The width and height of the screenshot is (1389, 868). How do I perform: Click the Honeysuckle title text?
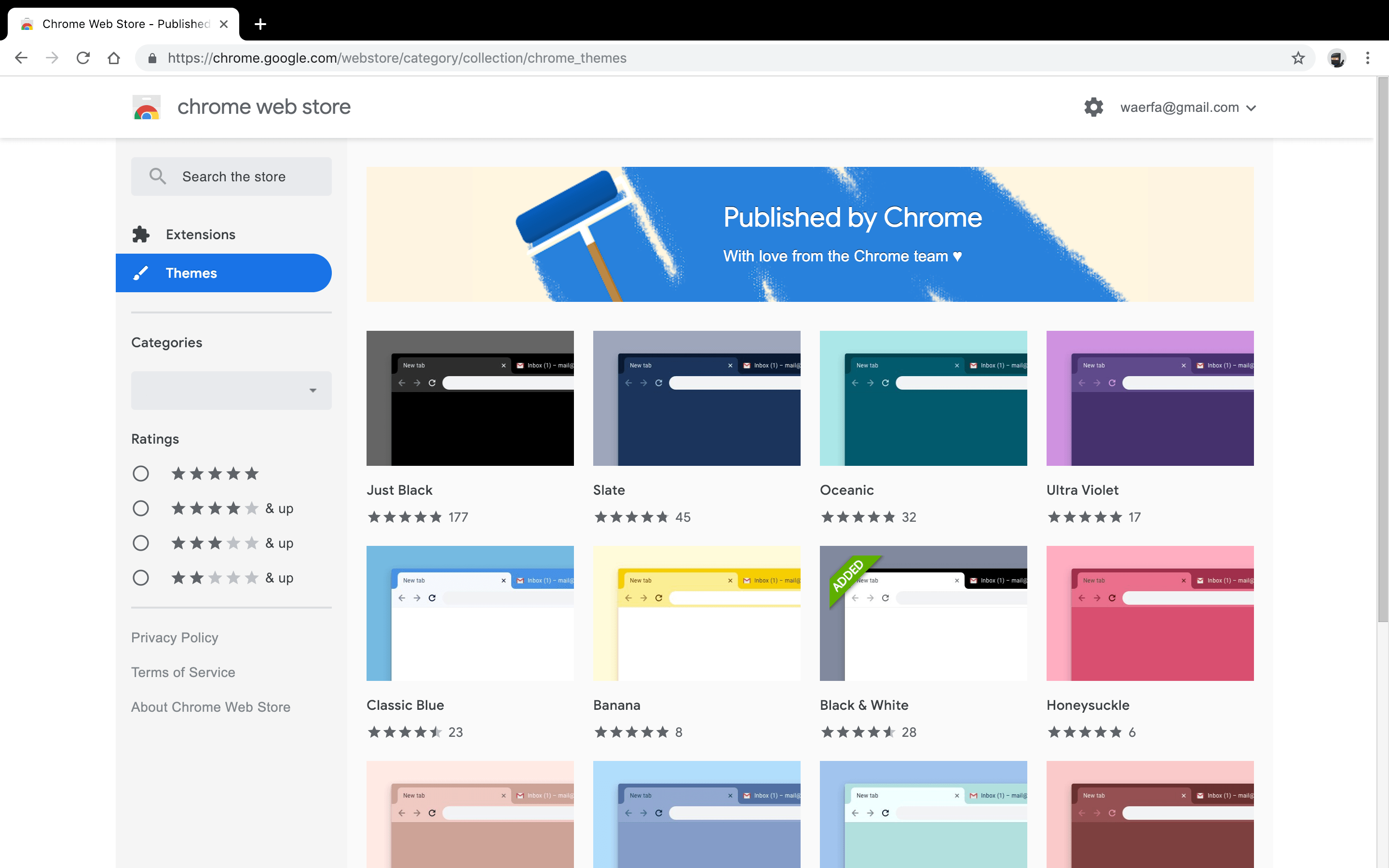pos(1088,705)
